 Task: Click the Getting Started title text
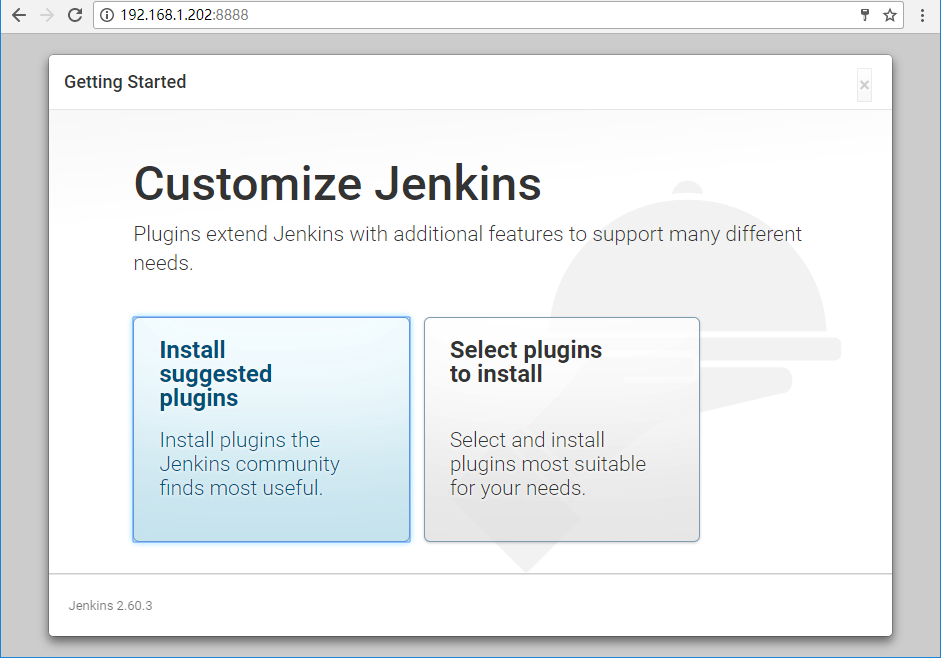[125, 82]
